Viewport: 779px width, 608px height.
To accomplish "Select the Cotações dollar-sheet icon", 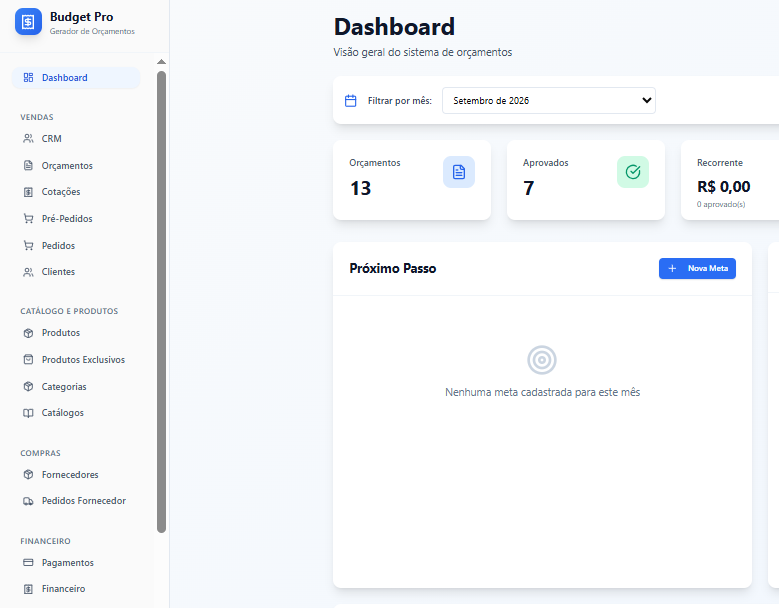I will [28, 192].
